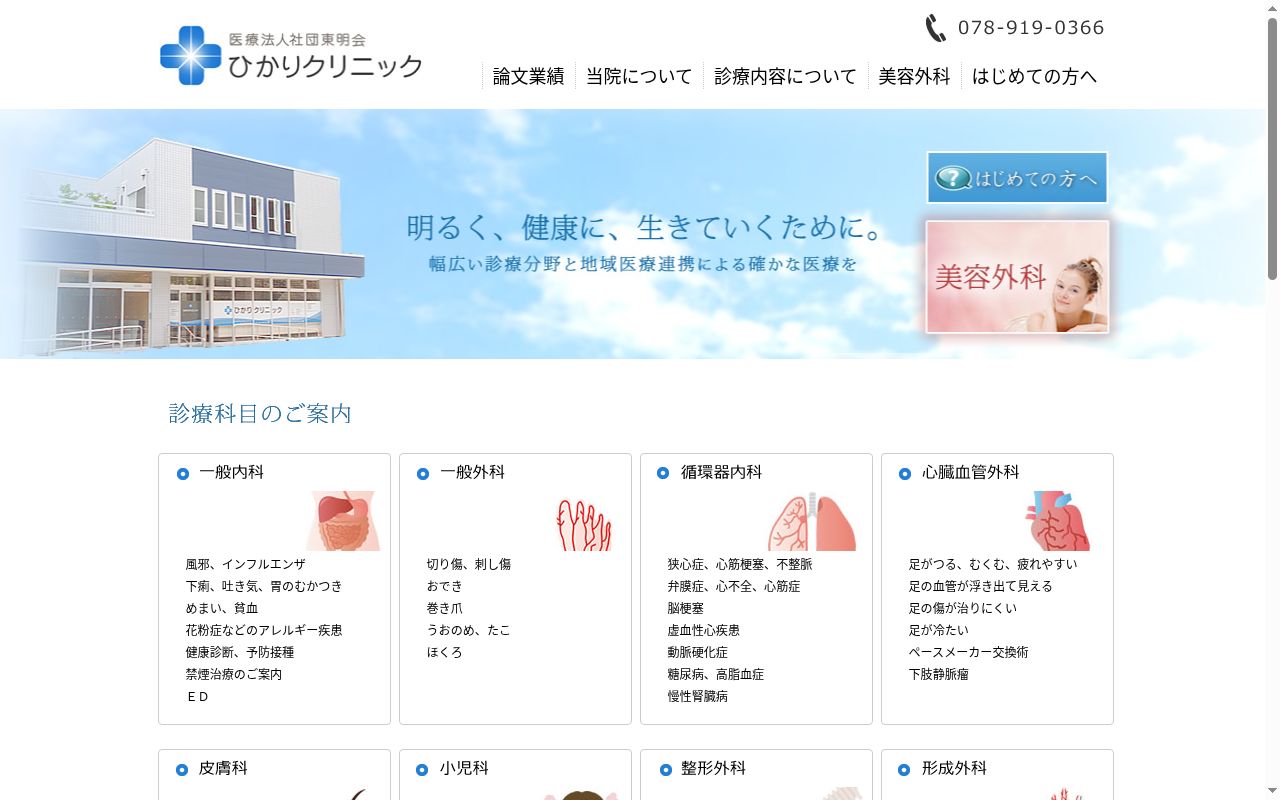Click the blue bullet beside 一般内科
Viewport: 1280px width, 800px height.
(183, 474)
